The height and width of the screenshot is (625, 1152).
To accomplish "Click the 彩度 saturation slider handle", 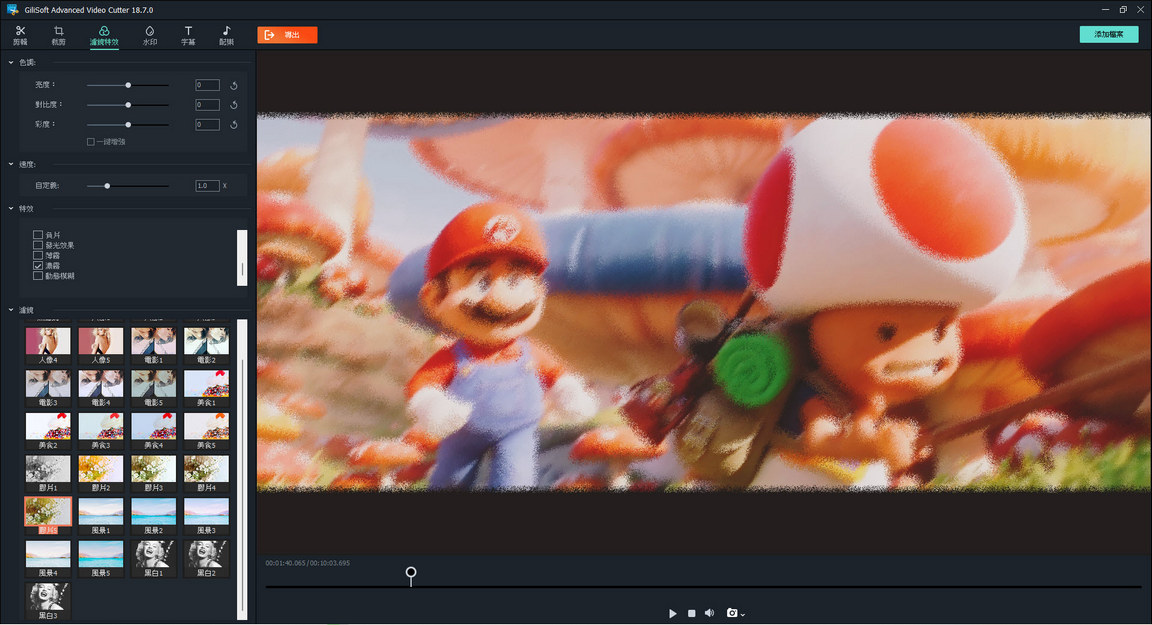I will click(128, 125).
